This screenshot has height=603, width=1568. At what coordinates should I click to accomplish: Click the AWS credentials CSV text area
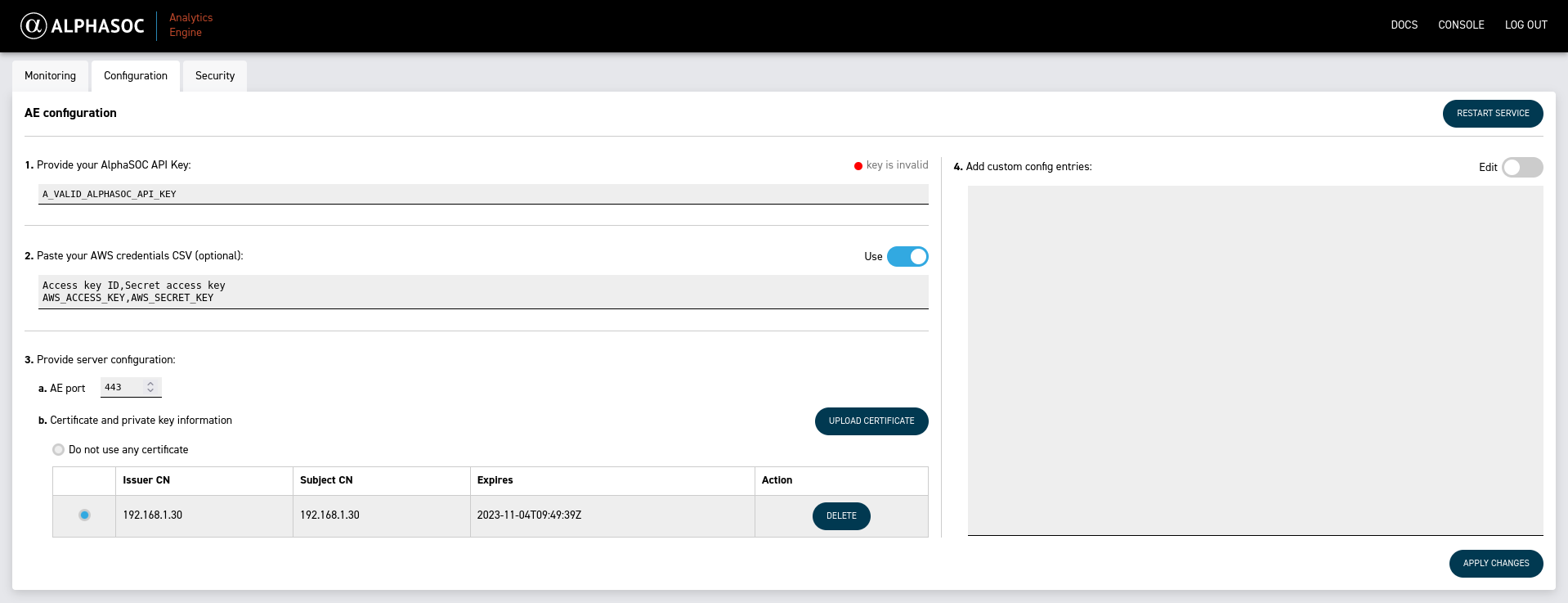[483, 292]
